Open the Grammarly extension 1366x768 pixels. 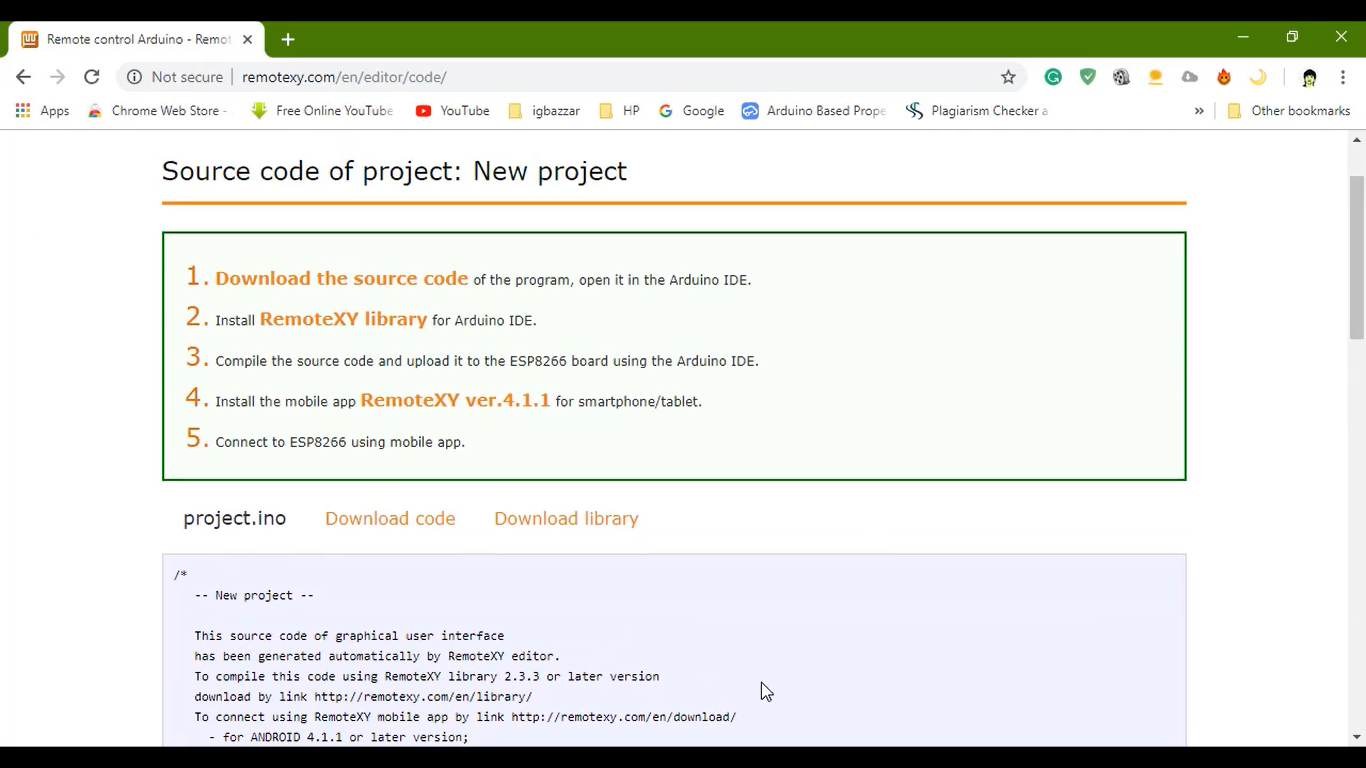pyautogui.click(x=1052, y=77)
